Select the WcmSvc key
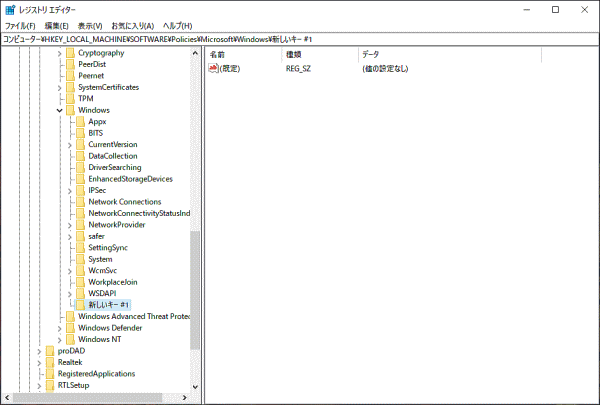This screenshot has width=600, height=405. click(x=103, y=271)
